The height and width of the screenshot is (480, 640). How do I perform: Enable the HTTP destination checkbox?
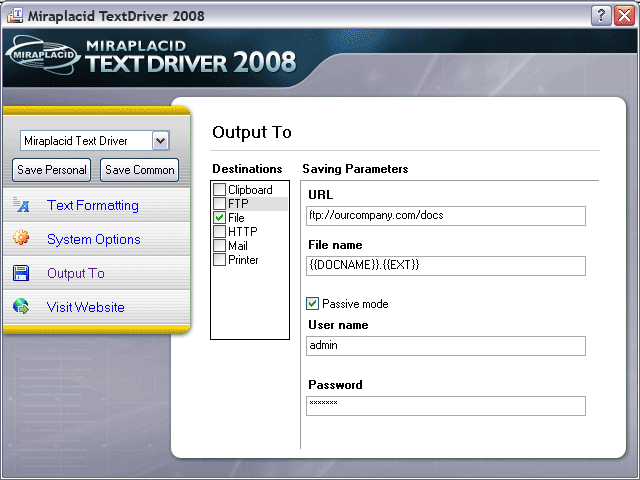click(x=220, y=231)
